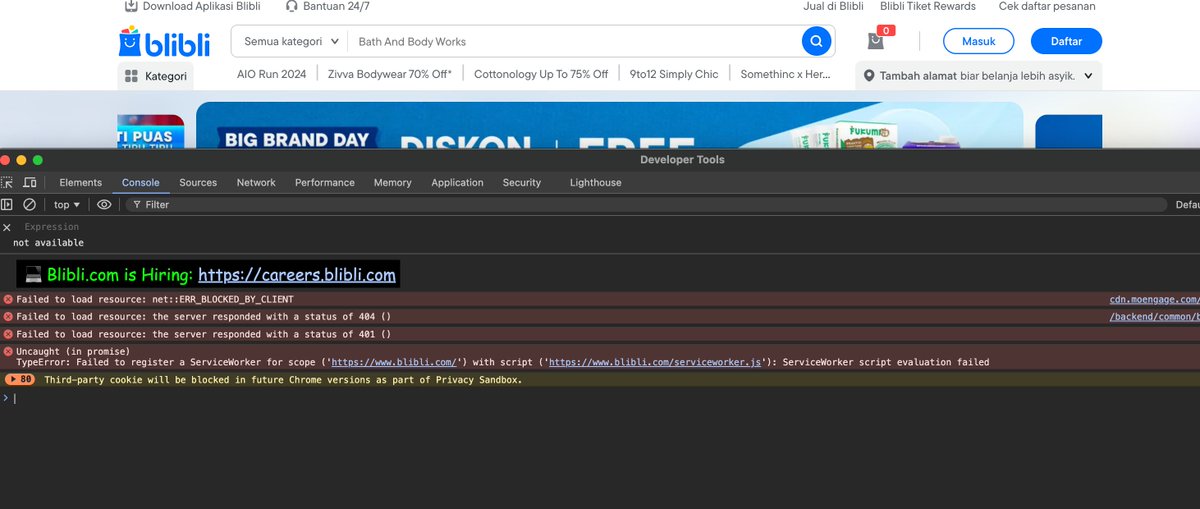Click the Somethinc x Her... promo link

click(786, 74)
